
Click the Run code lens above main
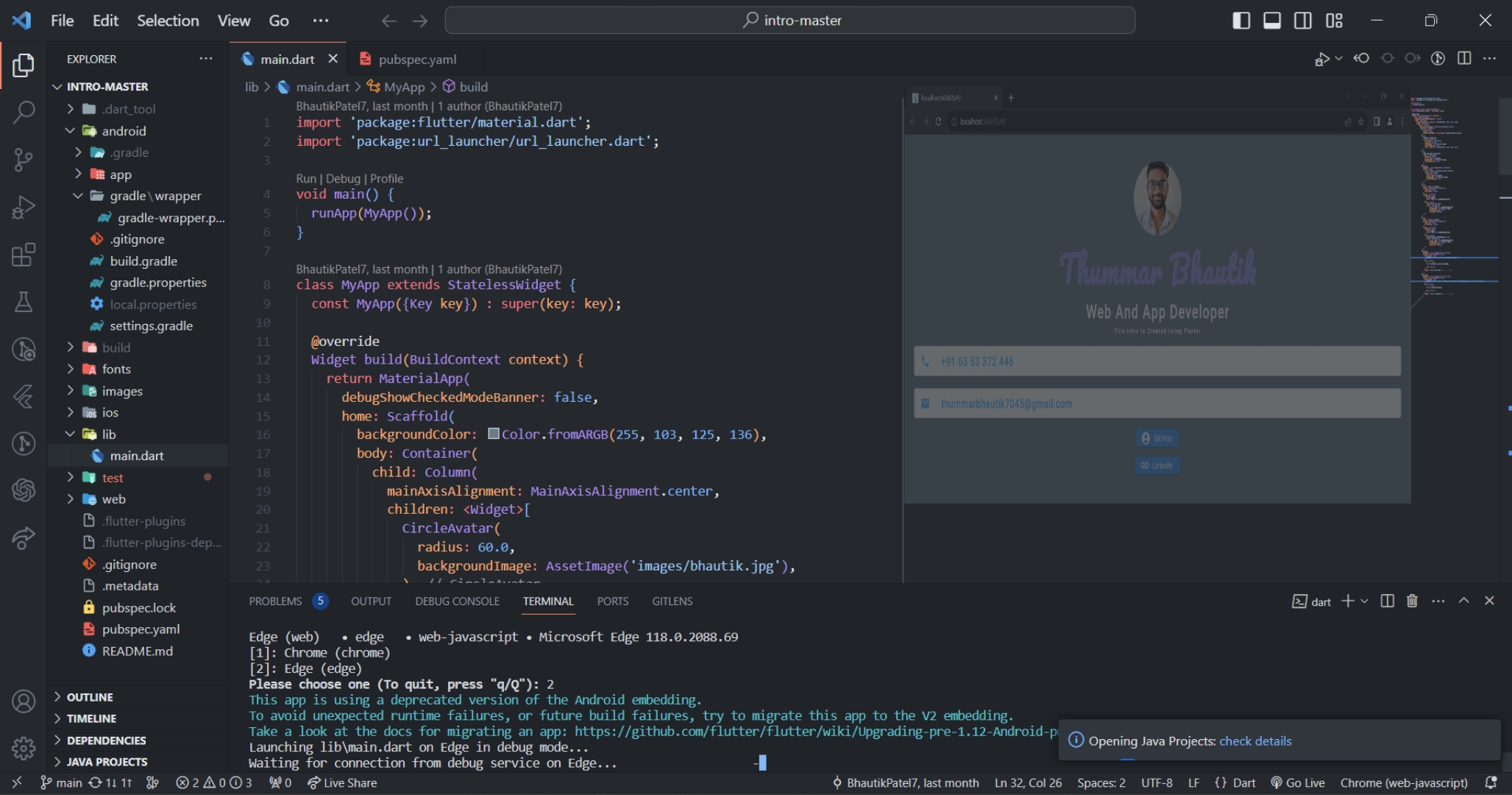[306, 179]
